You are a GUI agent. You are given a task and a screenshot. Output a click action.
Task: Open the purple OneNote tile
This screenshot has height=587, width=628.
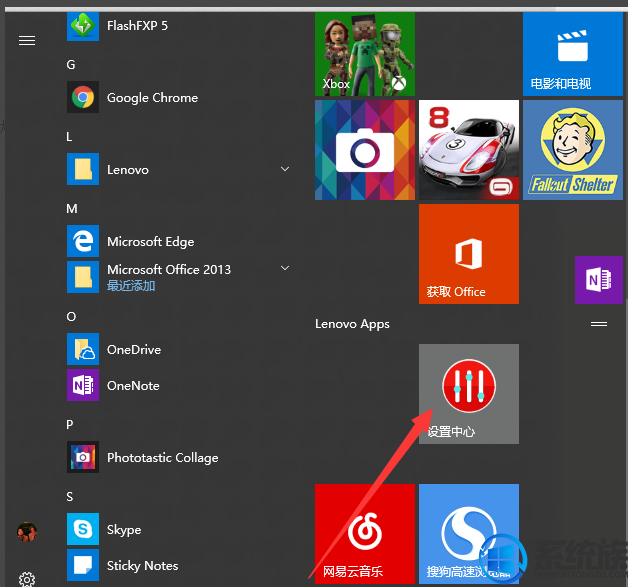(599, 280)
